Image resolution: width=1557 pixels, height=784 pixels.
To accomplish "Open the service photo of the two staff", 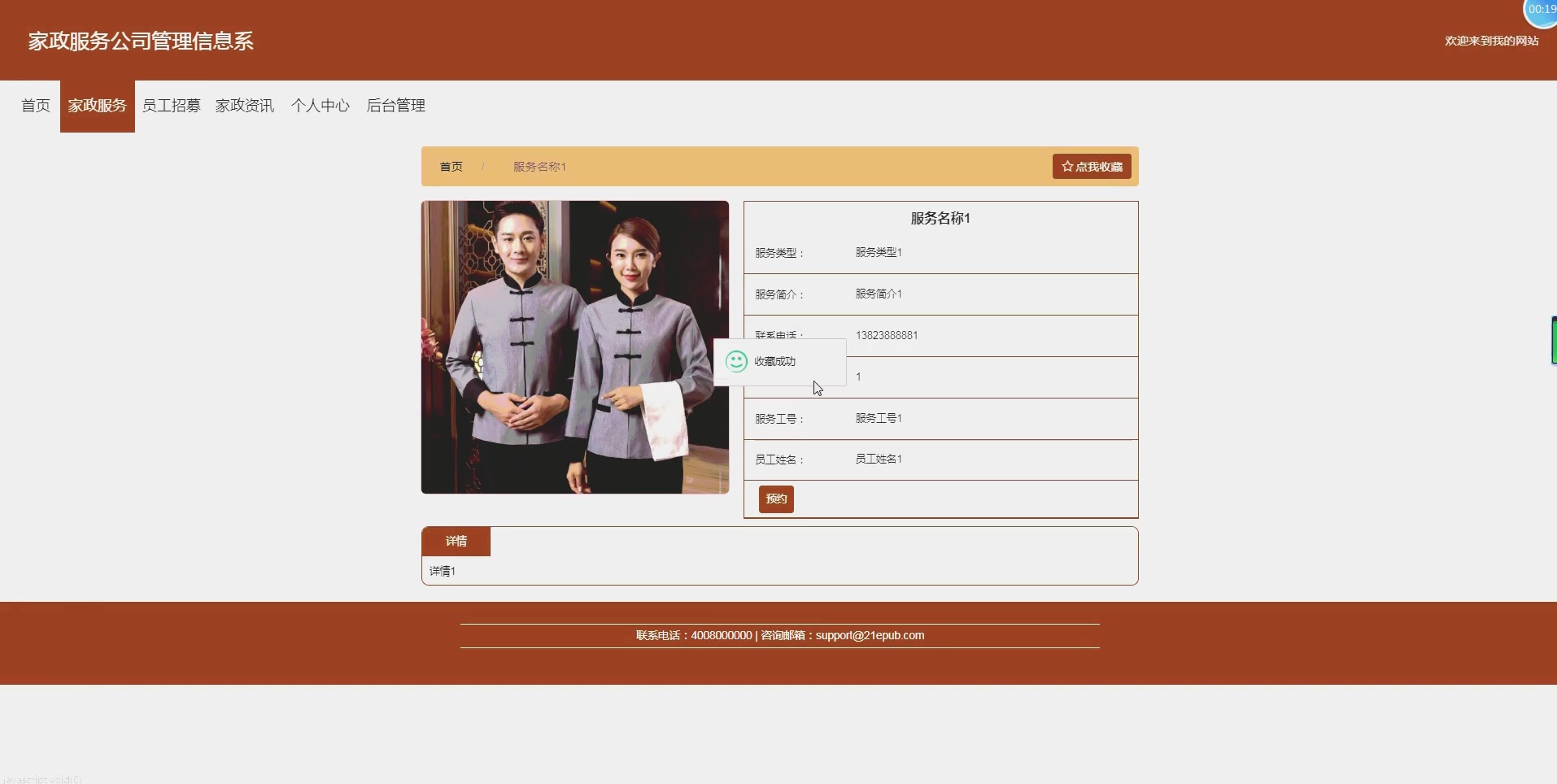I will pos(575,347).
